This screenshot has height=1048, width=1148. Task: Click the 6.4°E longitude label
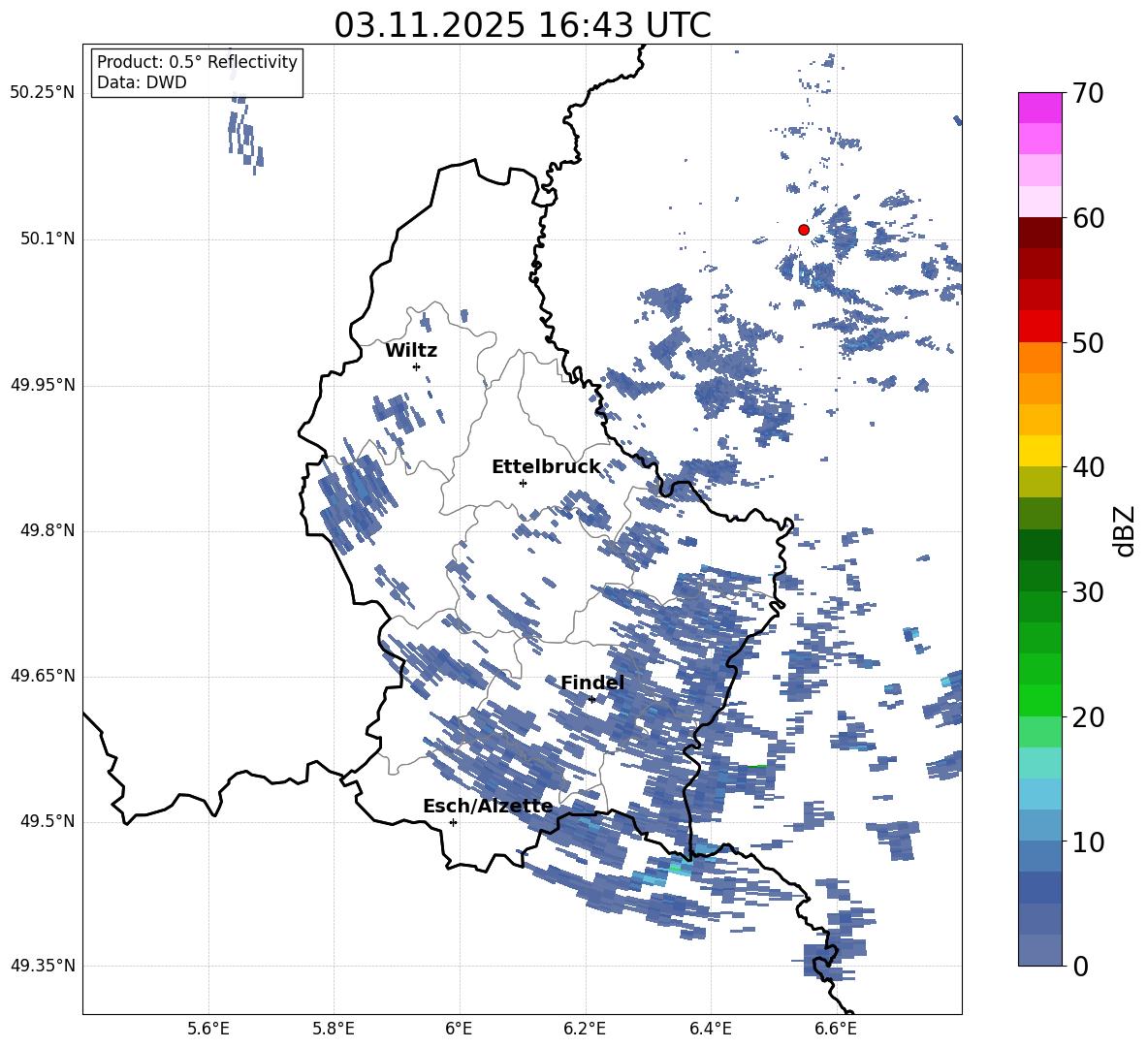710,1029
